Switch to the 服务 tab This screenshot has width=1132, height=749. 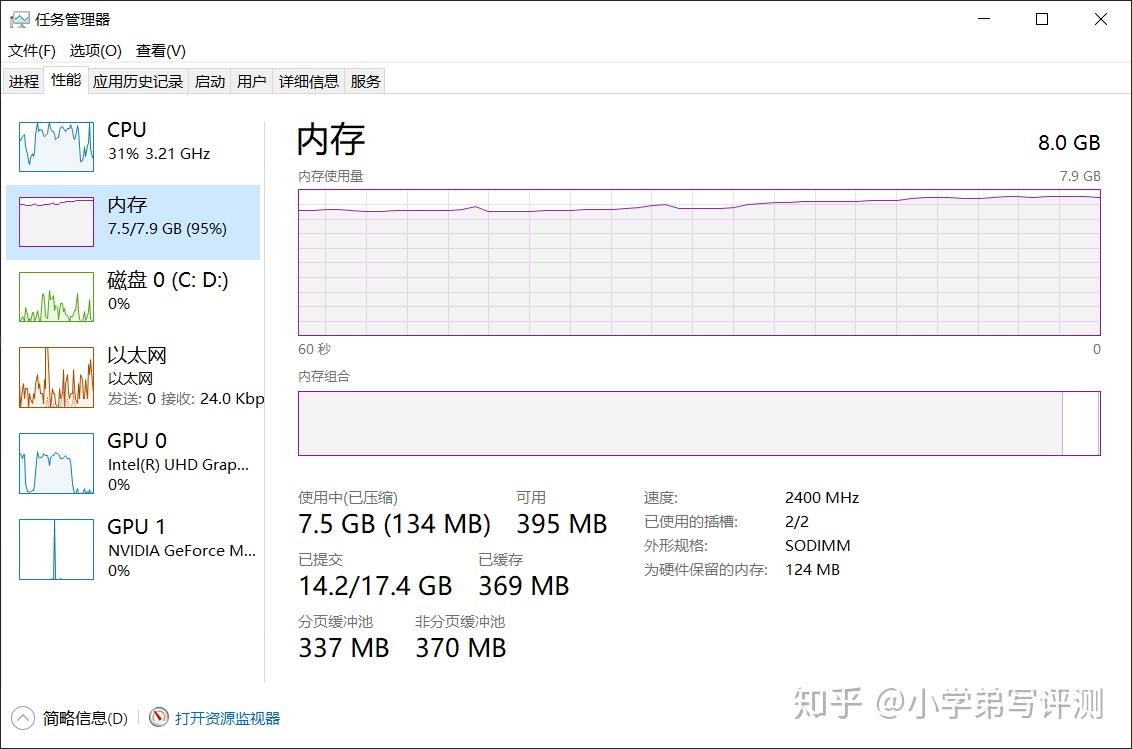tap(366, 82)
